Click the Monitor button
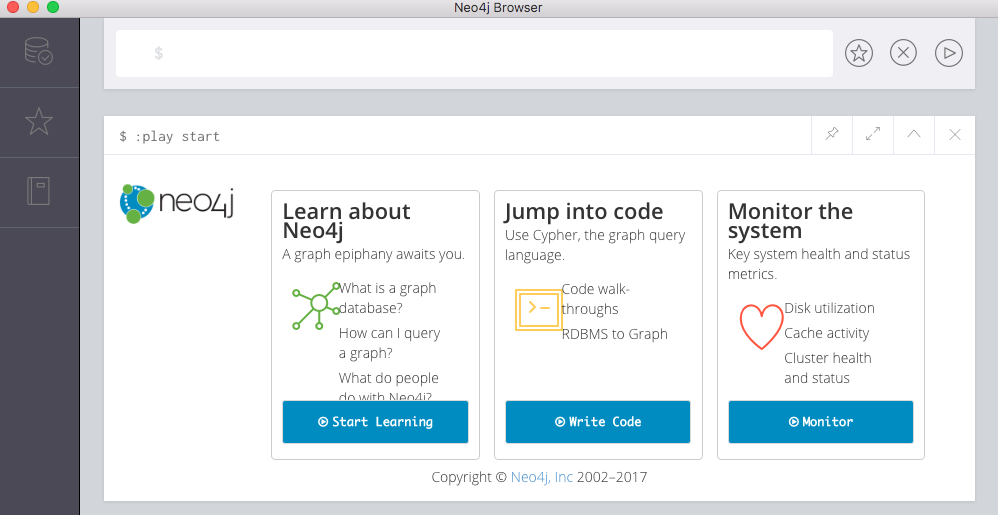Viewport: 998px width, 515px height. click(821, 422)
